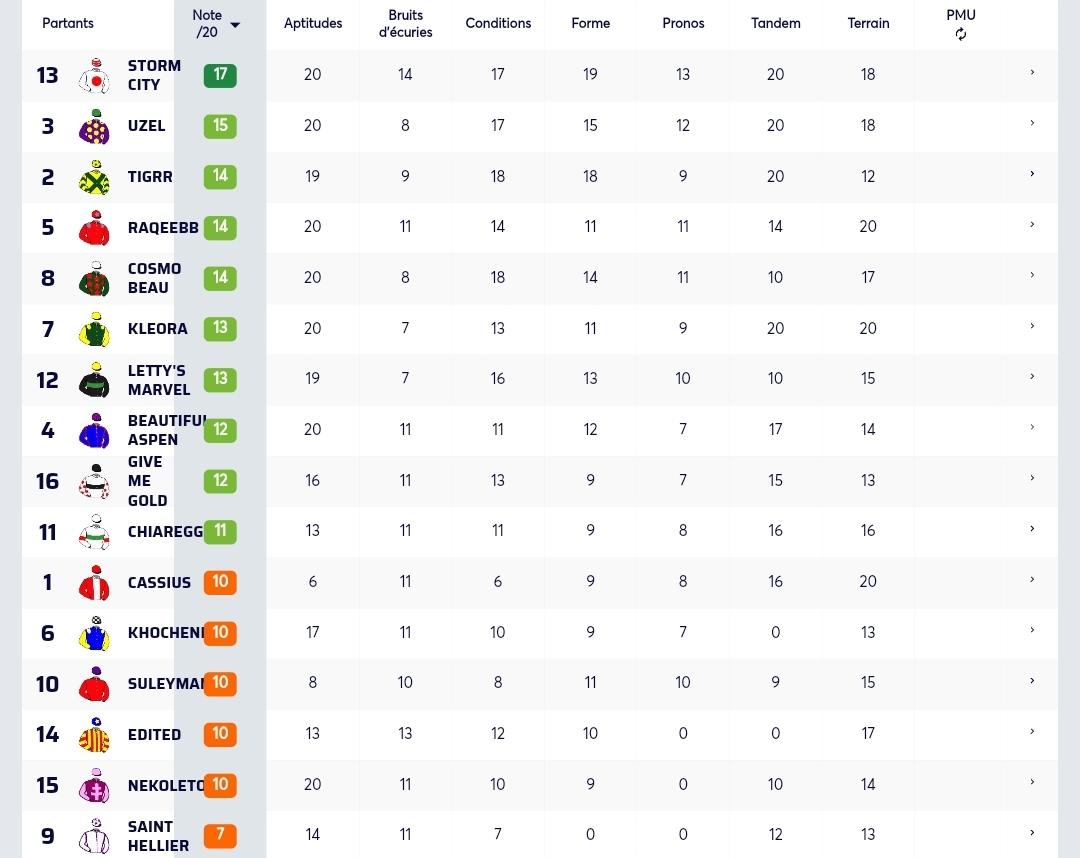Image resolution: width=1080 pixels, height=858 pixels.
Task: Click Give Me Gold's jockey silk icon
Action: [x=95, y=481]
